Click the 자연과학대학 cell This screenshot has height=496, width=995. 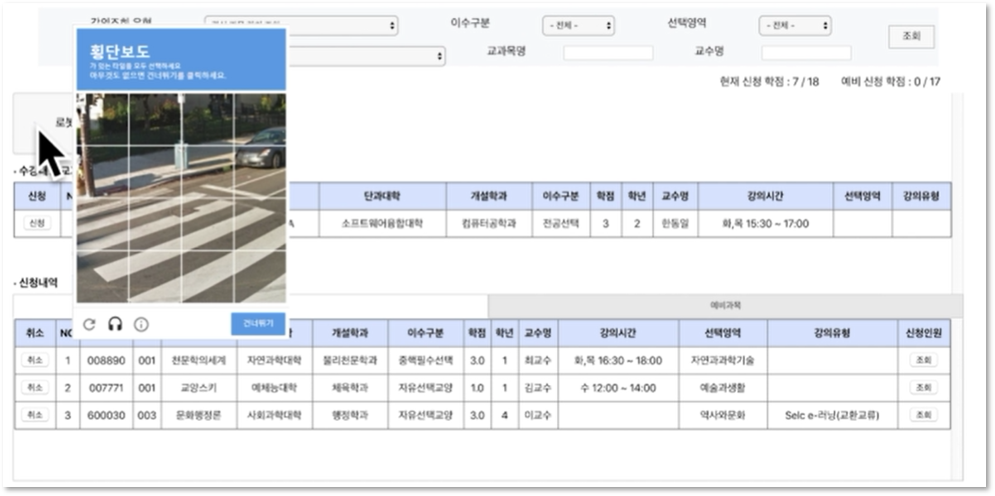(x=274, y=360)
